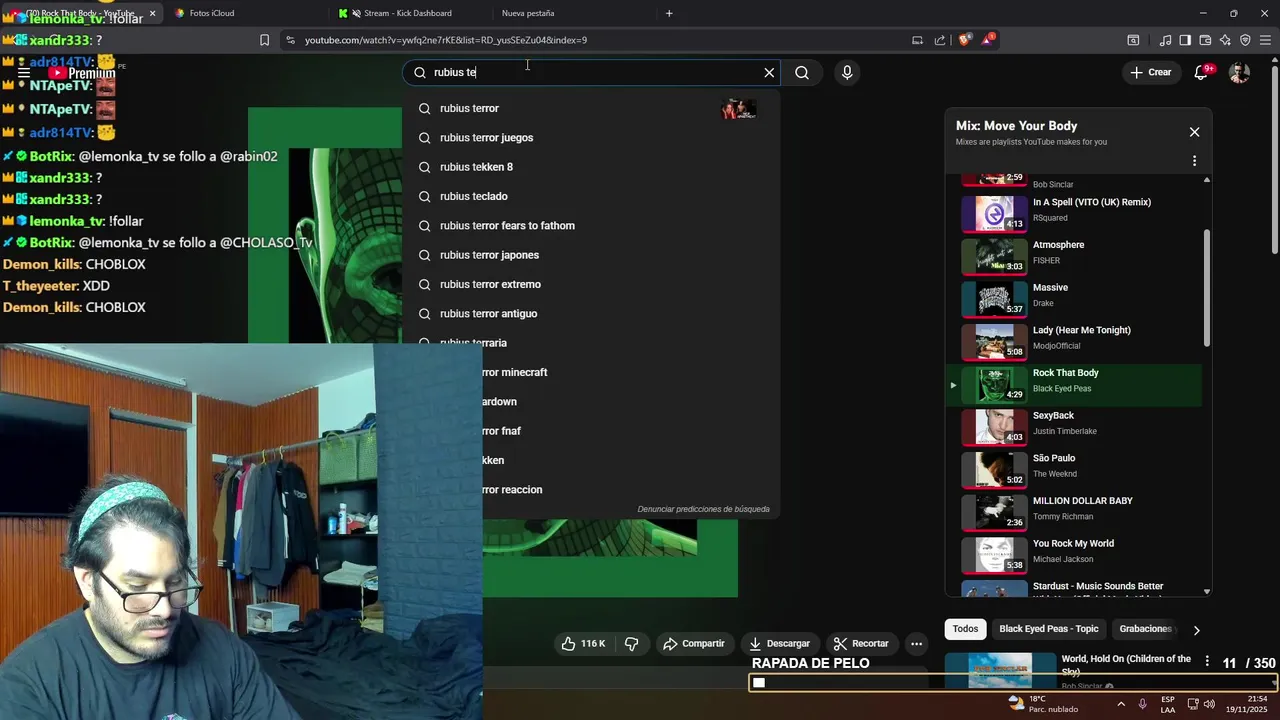Choose 'rubius terror fears to fathom' suggestion

[x=590, y=225]
